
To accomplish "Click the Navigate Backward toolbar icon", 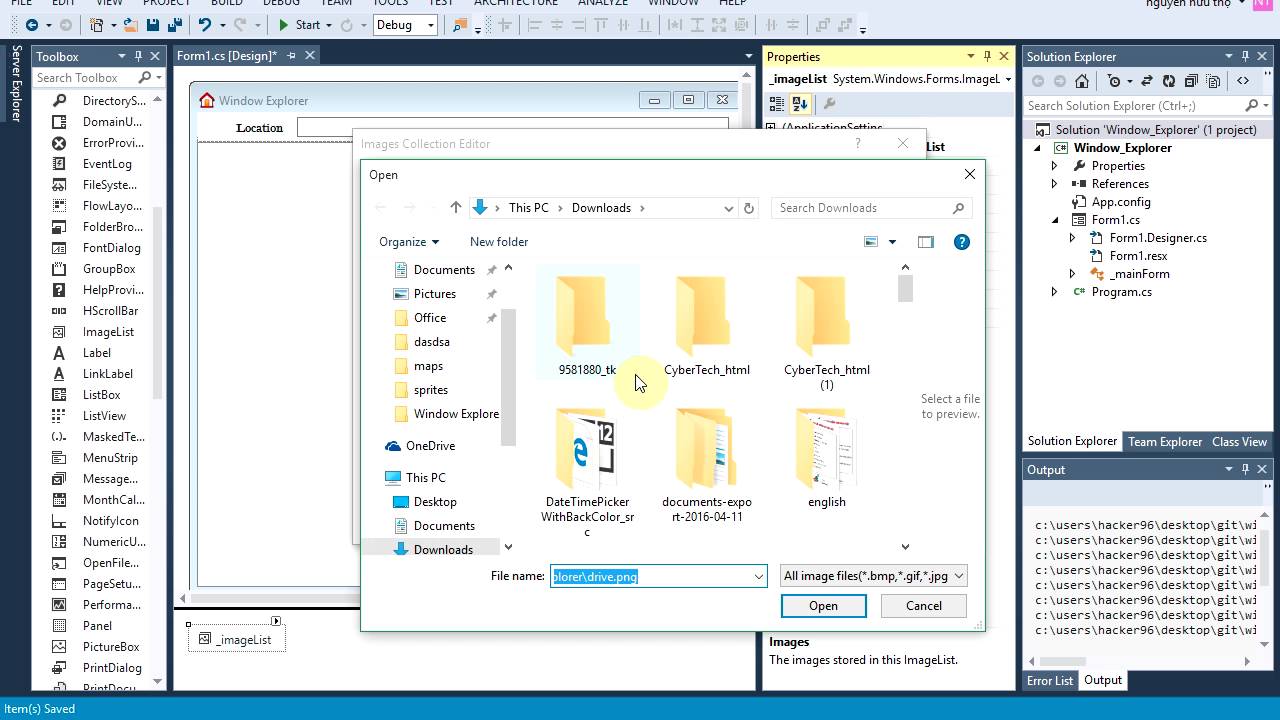I will point(32,25).
